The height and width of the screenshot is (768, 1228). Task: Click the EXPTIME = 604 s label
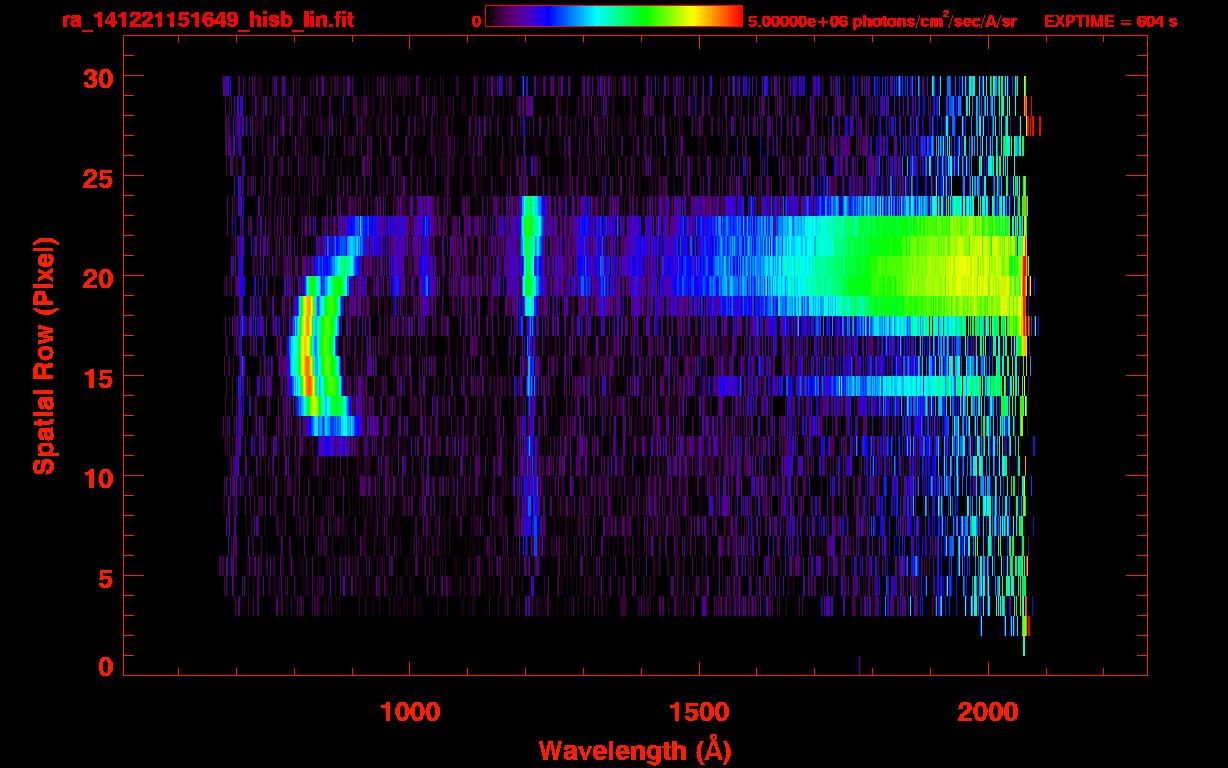point(1110,21)
